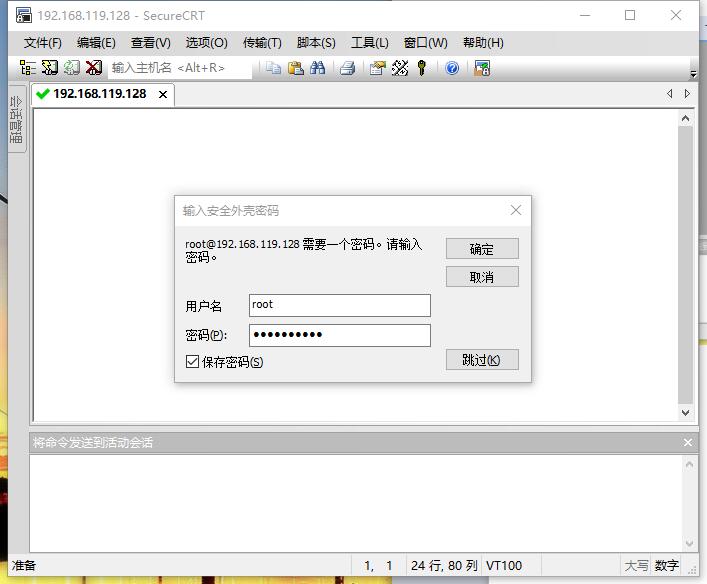Click the green connected checkmark on the session tab
Viewport: 707px width, 584px height.
43,94
